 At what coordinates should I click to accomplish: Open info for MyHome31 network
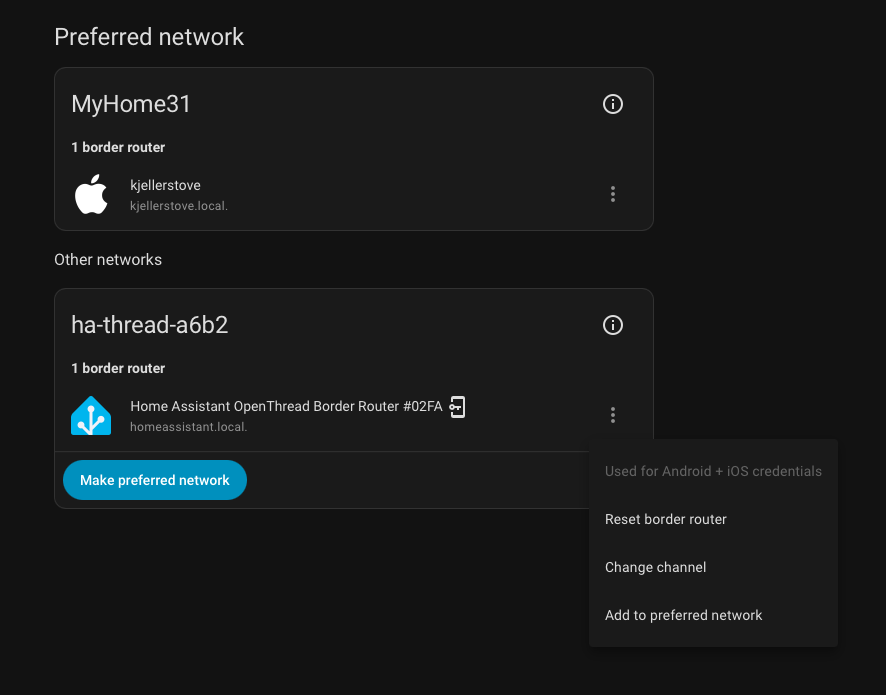613,104
